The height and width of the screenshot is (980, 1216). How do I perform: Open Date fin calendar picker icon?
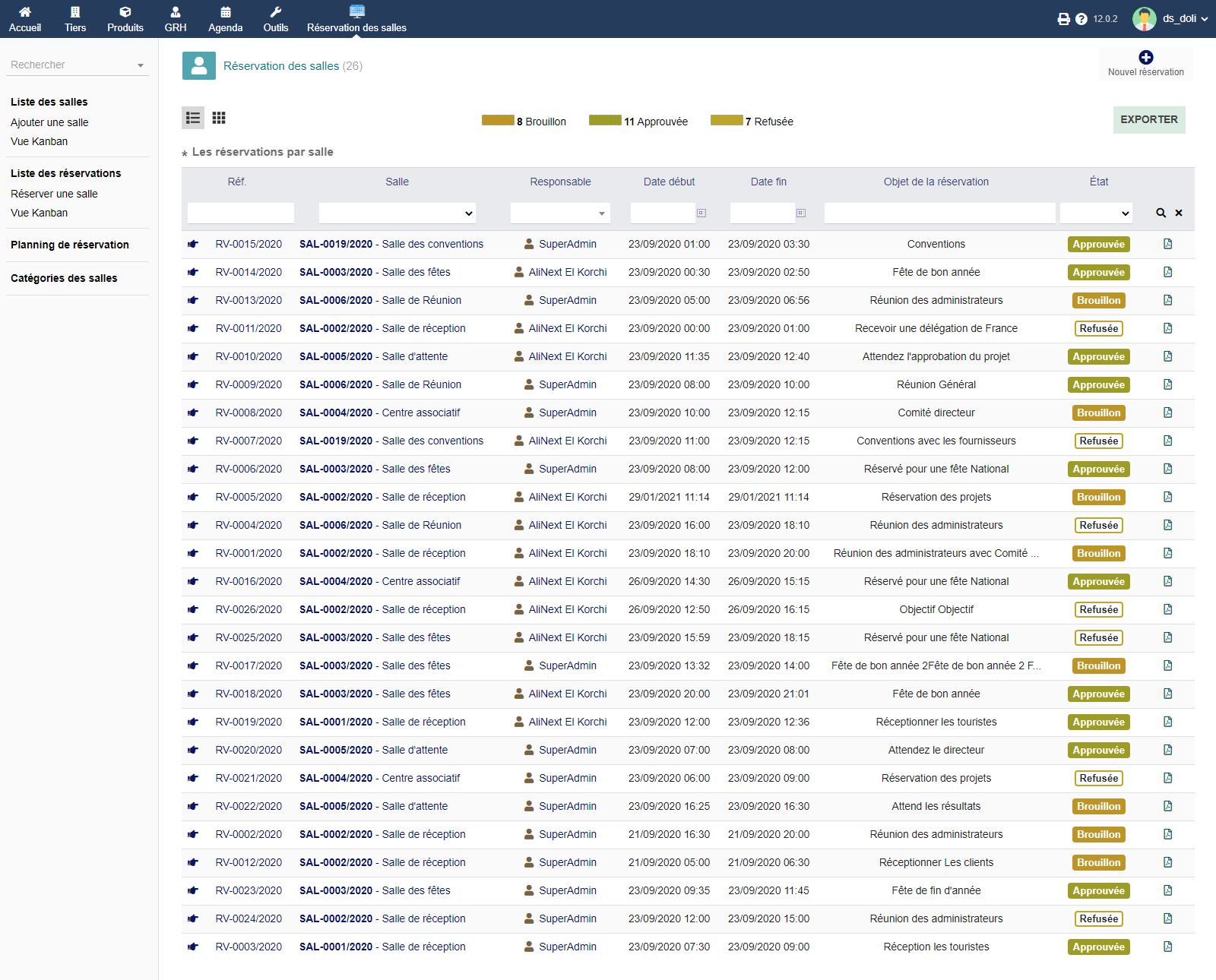pos(801,213)
